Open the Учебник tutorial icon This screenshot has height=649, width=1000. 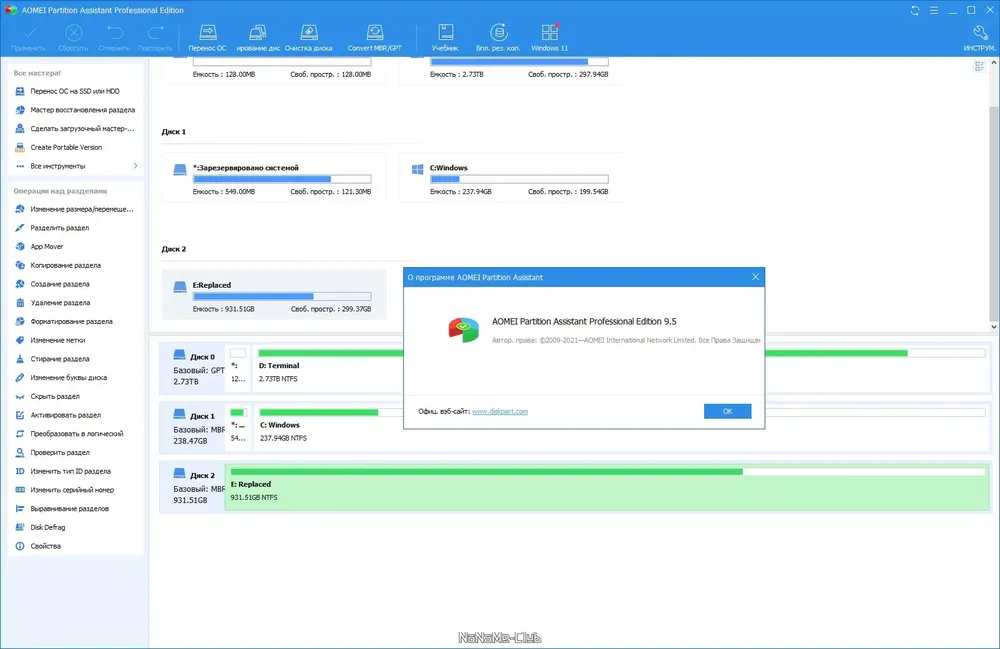[x=445, y=38]
